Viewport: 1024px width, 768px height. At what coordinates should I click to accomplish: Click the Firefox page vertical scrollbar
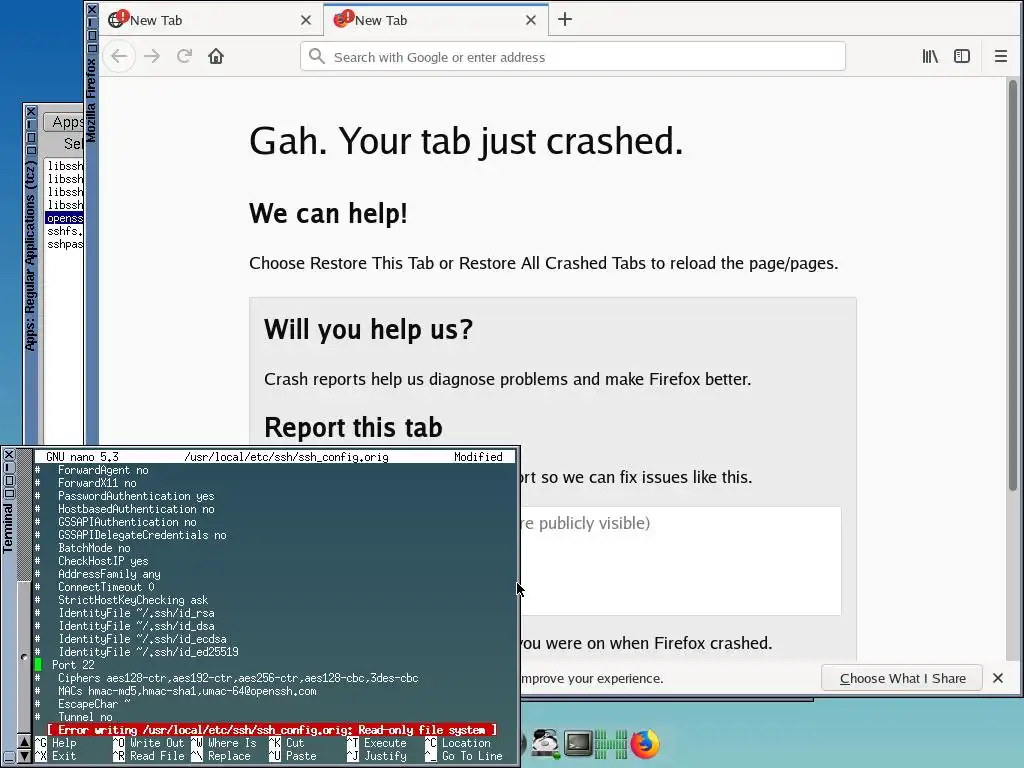[1012, 284]
